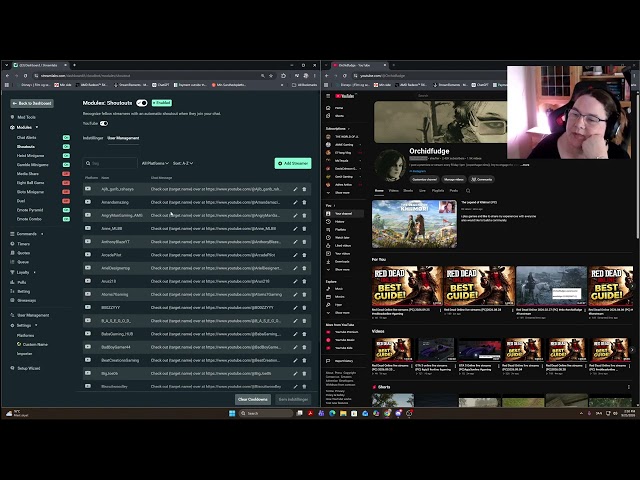Click the YouTube logo in the right window
The height and width of the screenshot is (480, 640).
click(x=345, y=96)
